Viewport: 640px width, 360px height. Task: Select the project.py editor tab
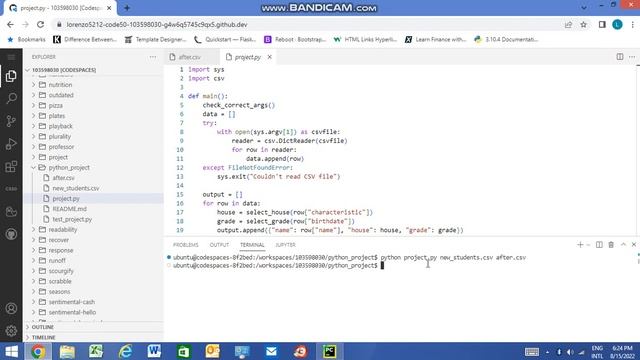(248, 57)
